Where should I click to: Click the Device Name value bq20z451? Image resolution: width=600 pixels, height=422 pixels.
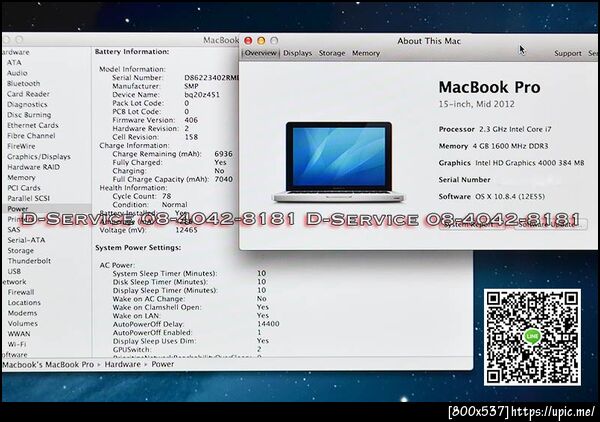tap(202, 95)
